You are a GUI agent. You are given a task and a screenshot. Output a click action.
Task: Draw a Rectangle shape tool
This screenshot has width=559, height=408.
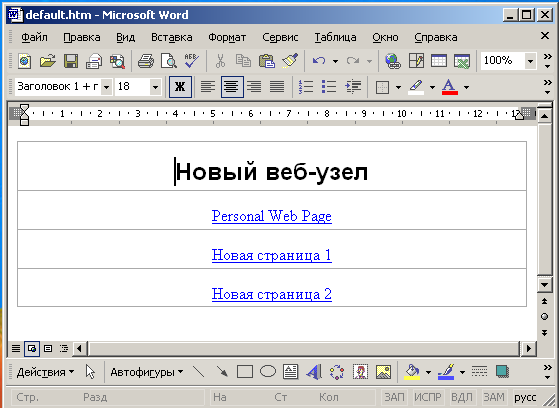point(245,372)
